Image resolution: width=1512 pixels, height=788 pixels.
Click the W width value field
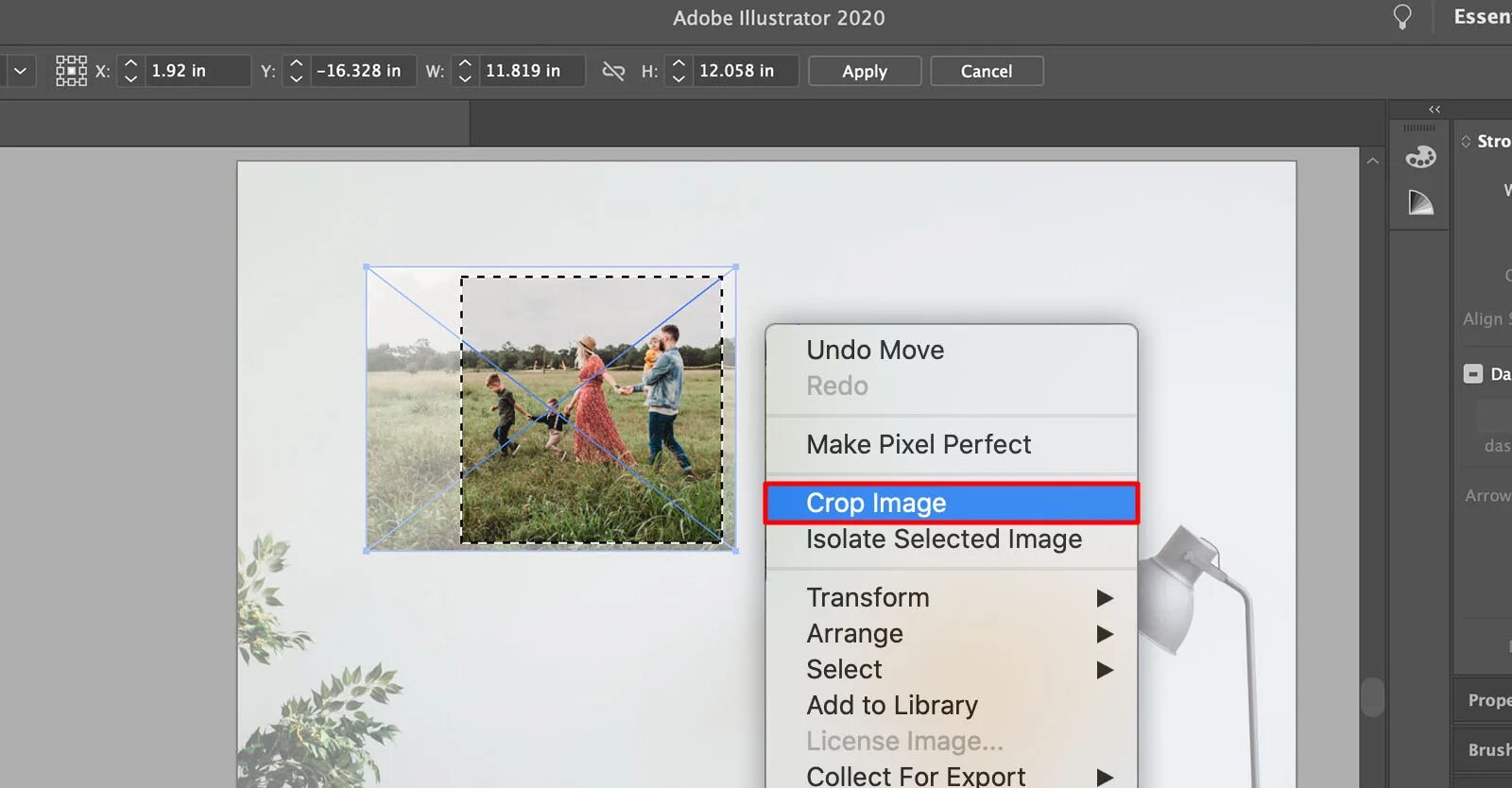click(530, 71)
